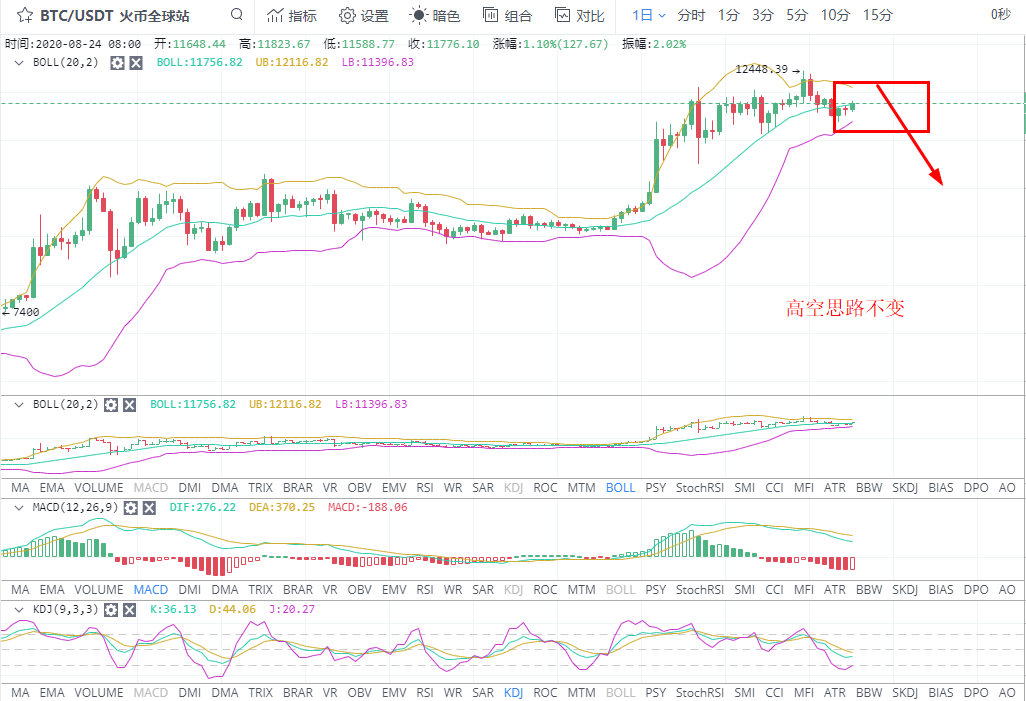This screenshot has height=701, width=1026.
Task: Open the 1日 timeframe dropdown
Action: (648, 15)
